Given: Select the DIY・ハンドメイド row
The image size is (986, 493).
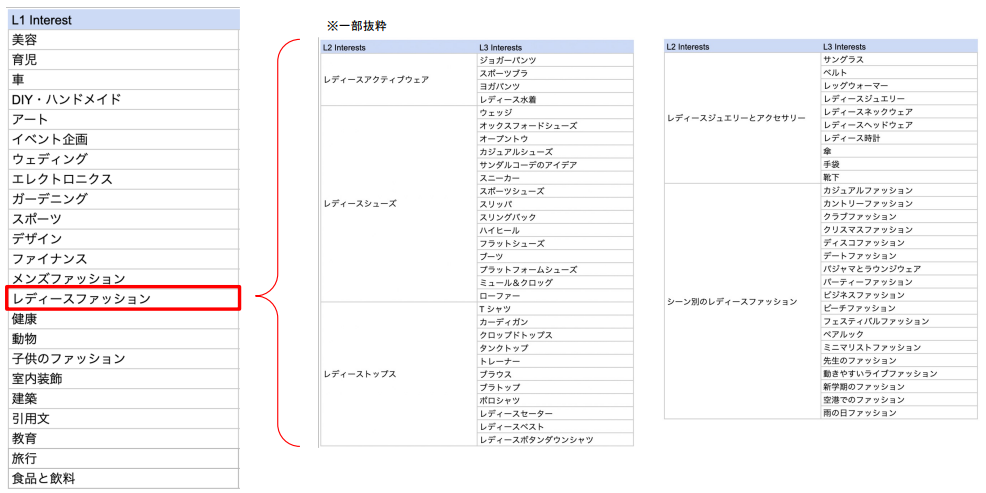Looking at the screenshot, I should point(123,99).
